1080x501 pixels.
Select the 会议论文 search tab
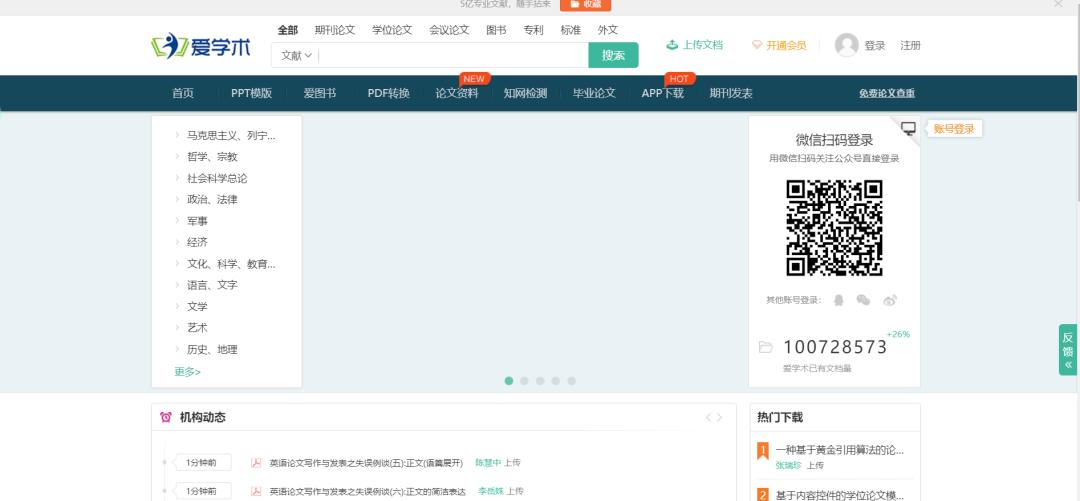point(449,30)
